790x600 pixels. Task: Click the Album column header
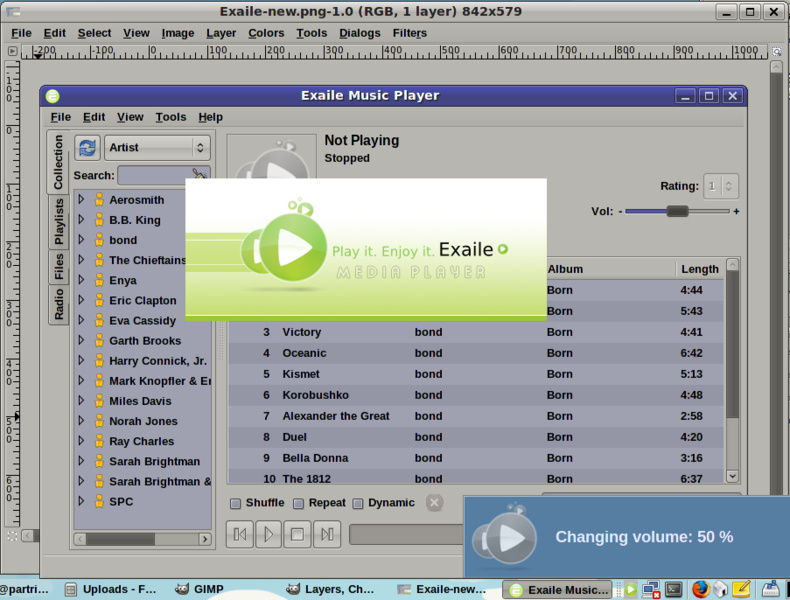610,270
